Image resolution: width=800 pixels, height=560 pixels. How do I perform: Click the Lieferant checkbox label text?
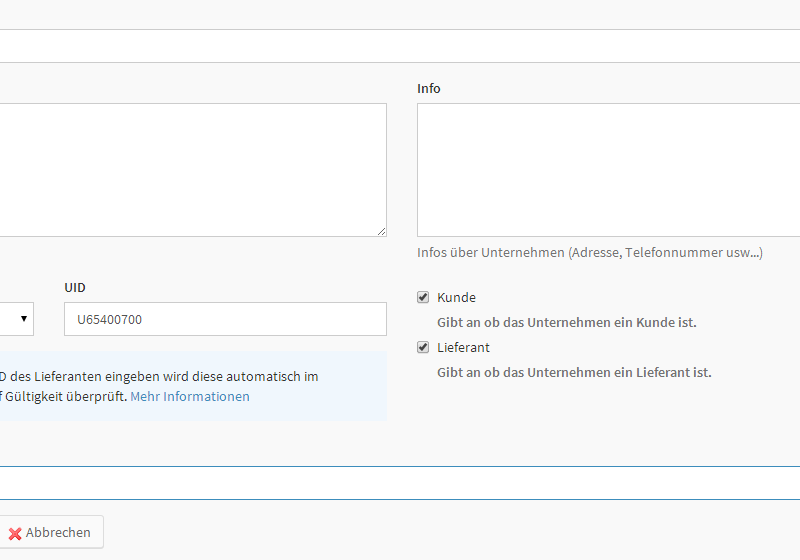pyautogui.click(x=463, y=348)
